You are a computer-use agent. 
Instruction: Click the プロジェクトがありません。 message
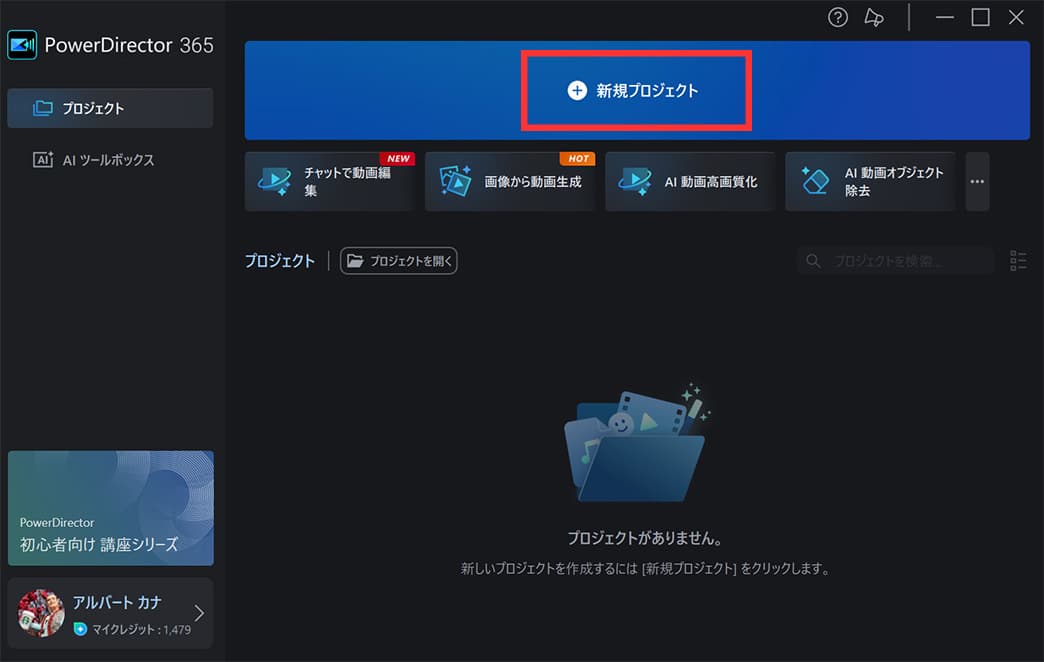coord(645,538)
